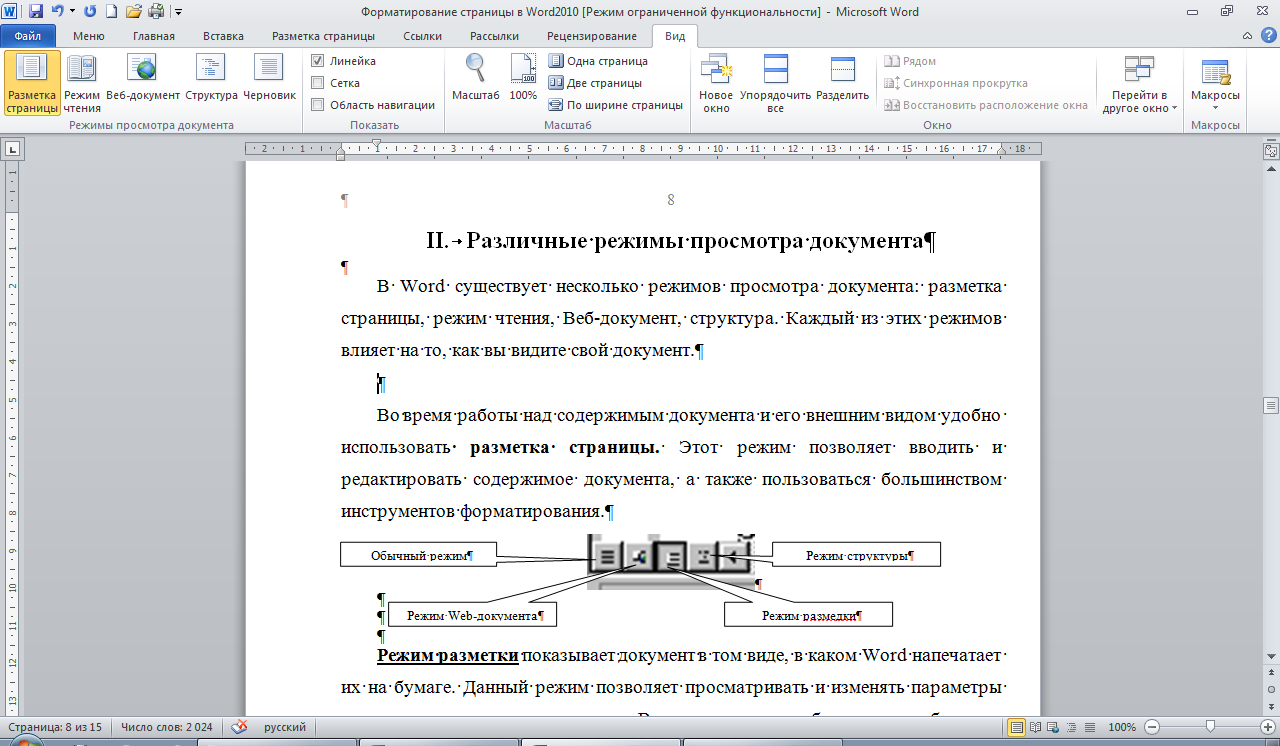Switch to Структура outline view
The width and height of the screenshot is (1280, 746).
coord(211,78)
